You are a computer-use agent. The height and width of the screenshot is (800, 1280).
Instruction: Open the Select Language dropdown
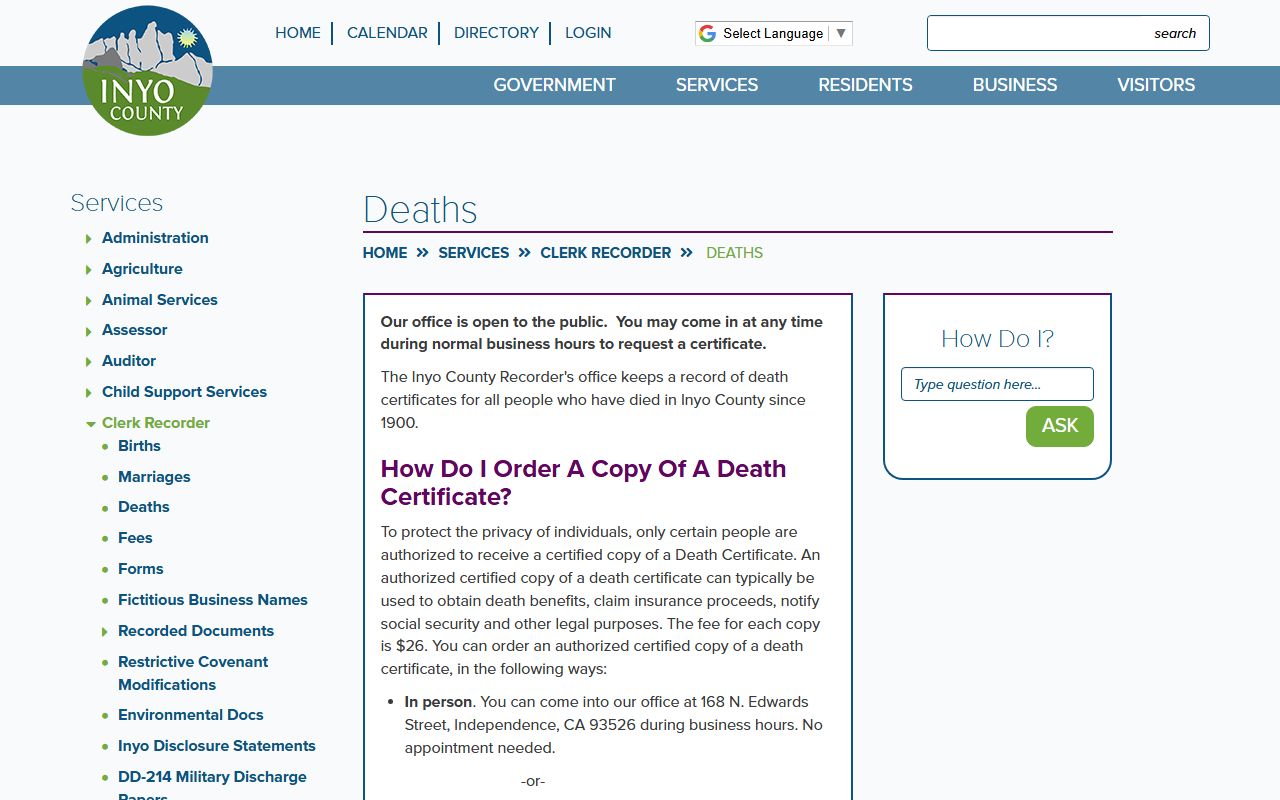(x=773, y=33)
